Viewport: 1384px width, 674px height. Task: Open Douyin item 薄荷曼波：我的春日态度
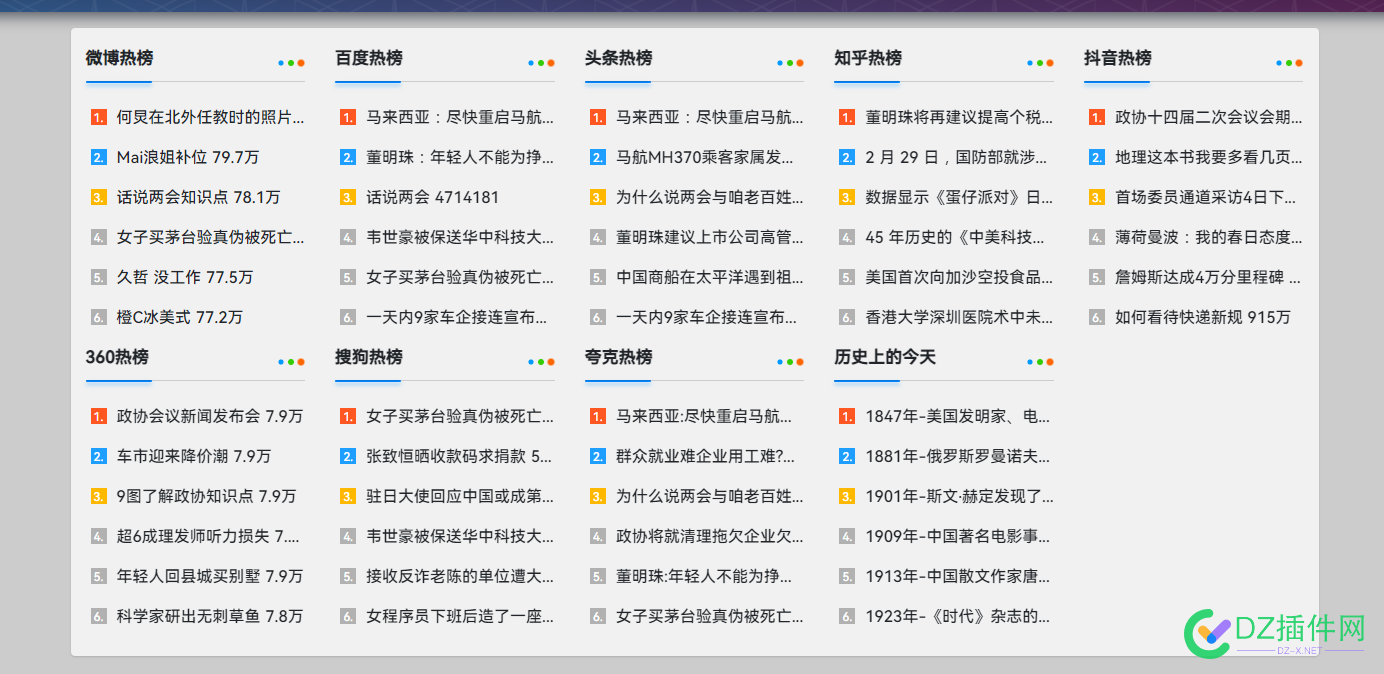pyautogui.click(x=1209, y=237)
